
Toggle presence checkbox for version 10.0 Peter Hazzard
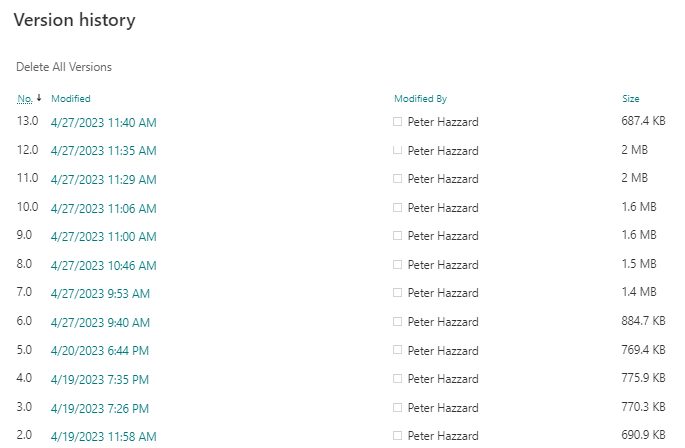[x=398, y=208]
